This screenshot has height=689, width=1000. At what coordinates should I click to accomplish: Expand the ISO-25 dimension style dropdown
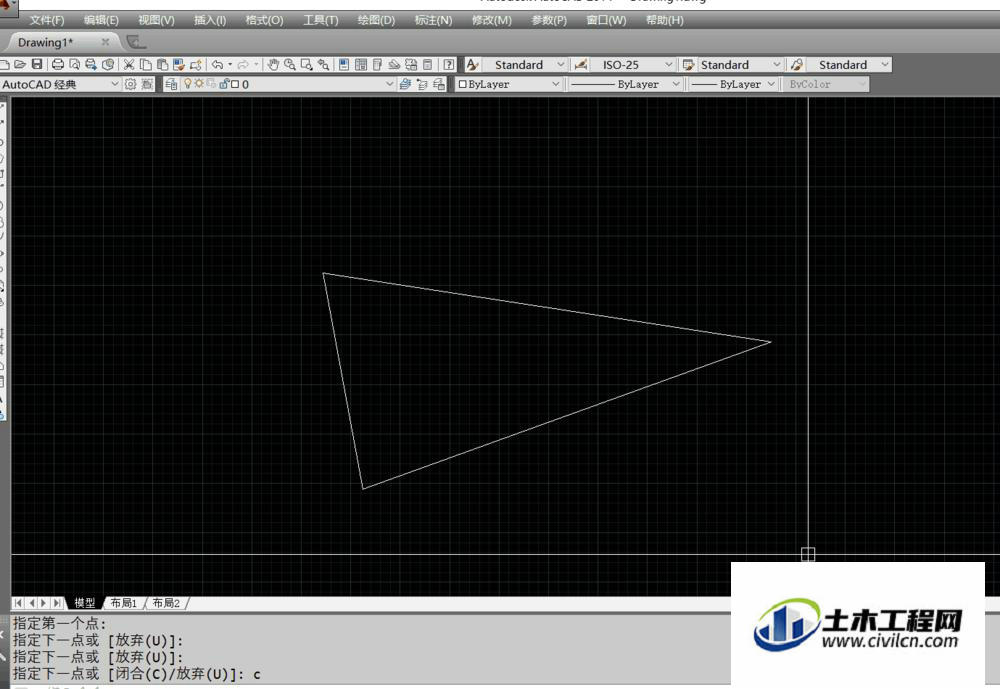pyautogui.click(x=668, y=64)
